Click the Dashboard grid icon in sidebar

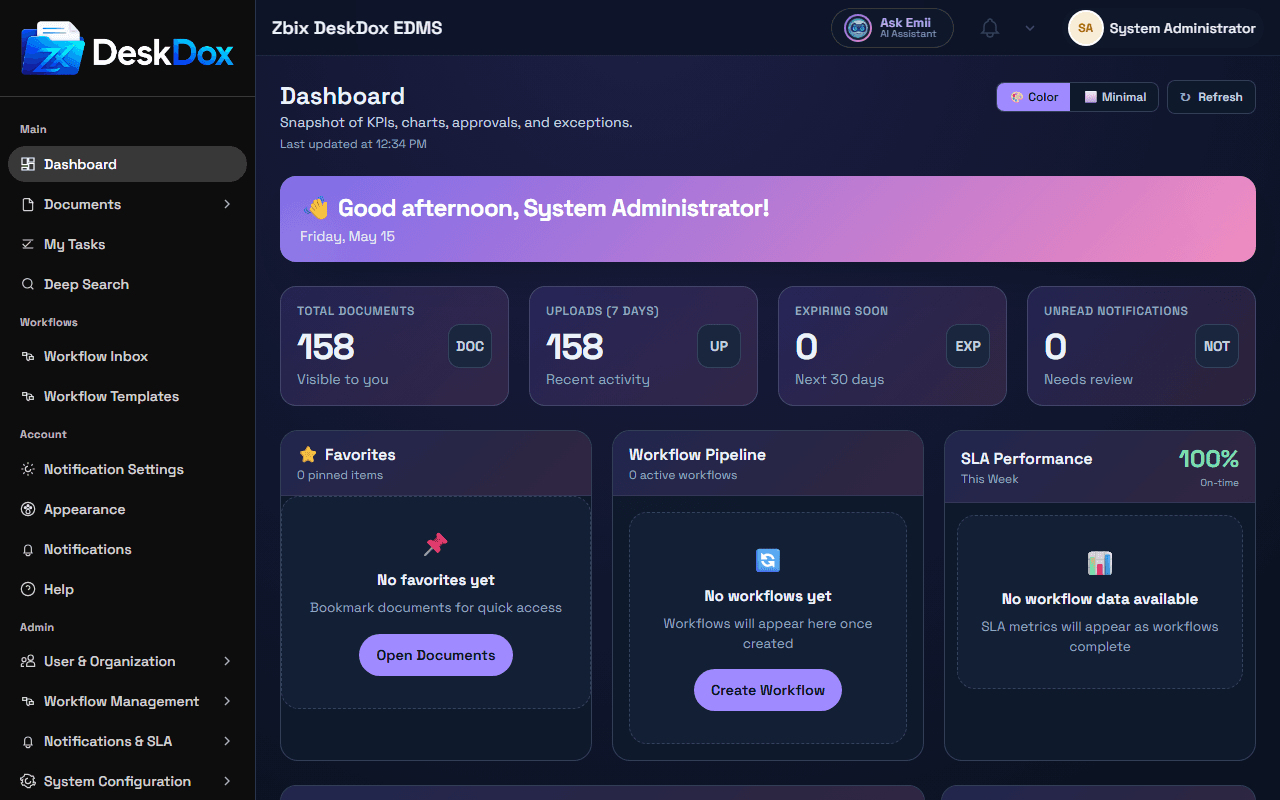[x=28, y=164]
